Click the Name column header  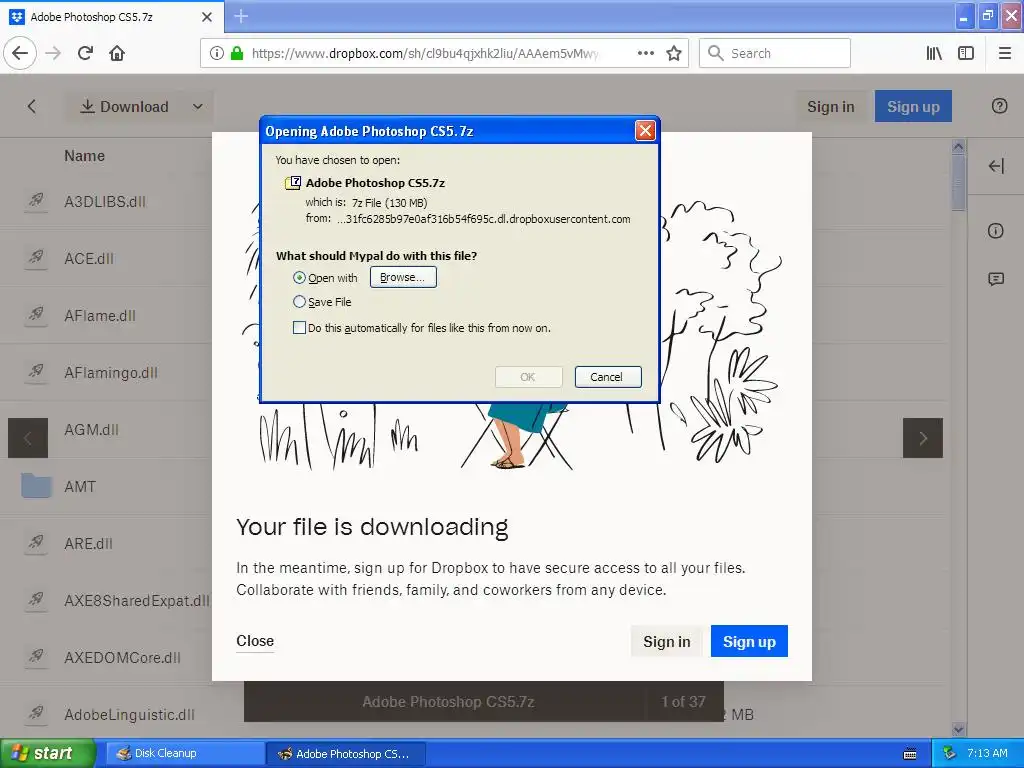tap(84, 155)
